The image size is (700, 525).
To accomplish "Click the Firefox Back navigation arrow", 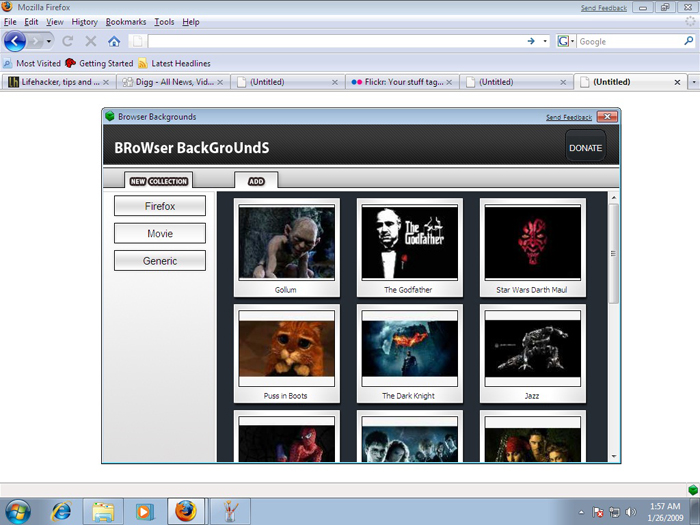I will pyautogui.click(x=14, y=42).
